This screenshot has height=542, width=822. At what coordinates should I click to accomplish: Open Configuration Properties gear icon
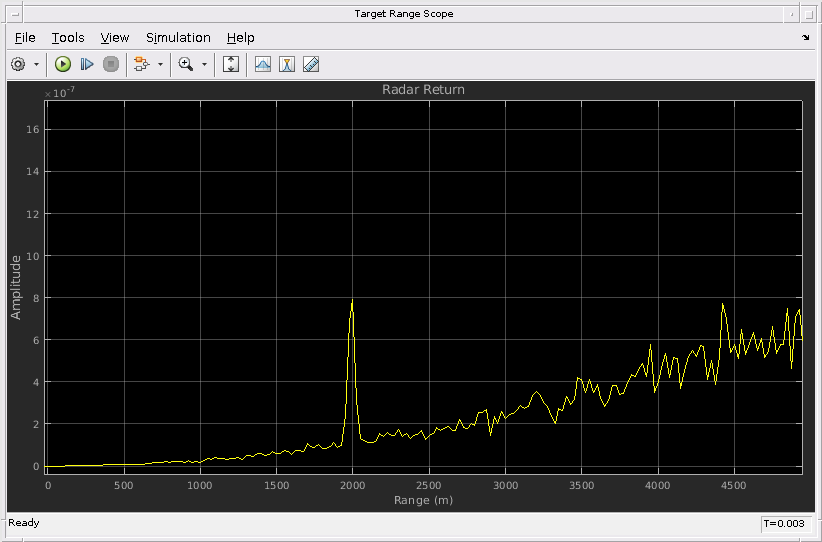18,64
